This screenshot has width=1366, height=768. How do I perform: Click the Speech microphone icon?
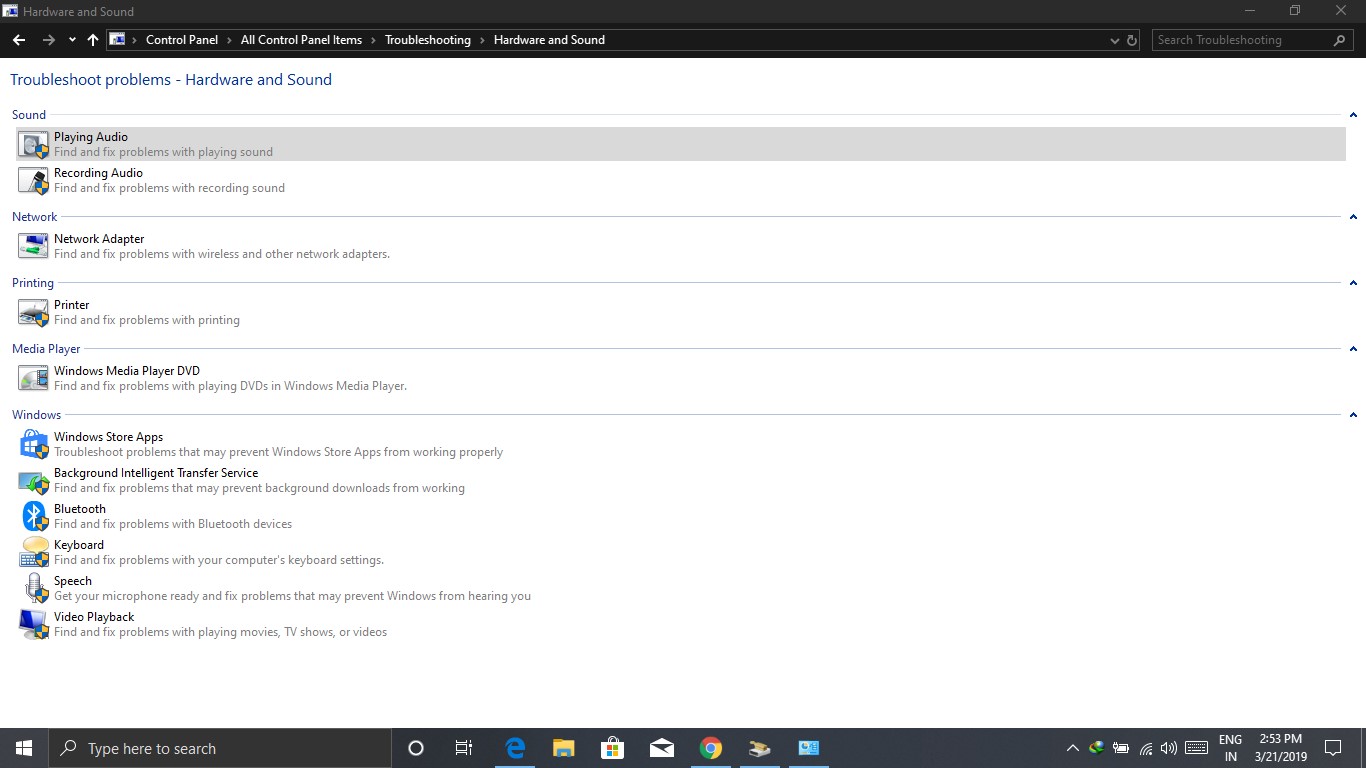point(36,589)
